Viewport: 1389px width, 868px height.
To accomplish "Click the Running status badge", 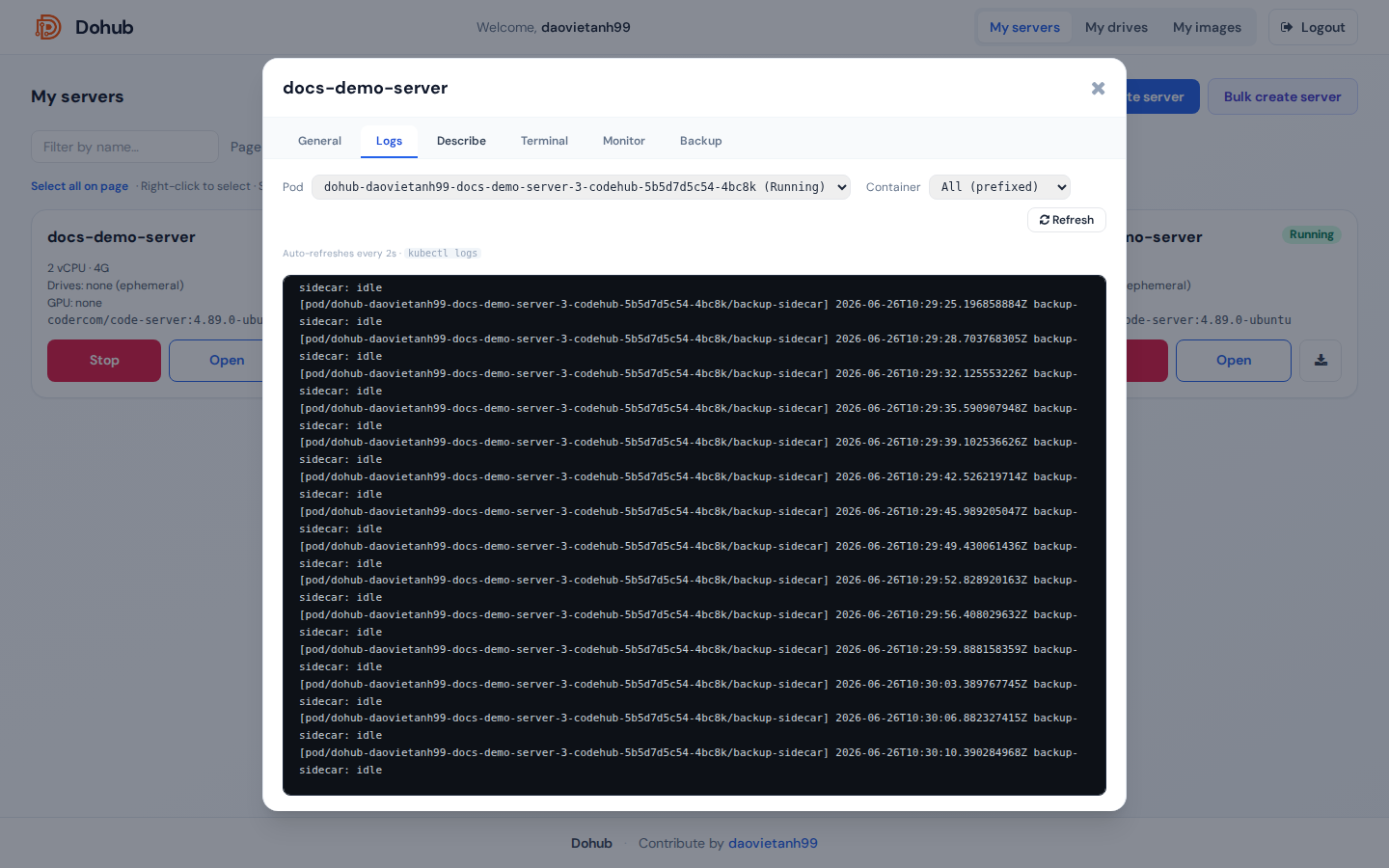I will coord(1311,234).
